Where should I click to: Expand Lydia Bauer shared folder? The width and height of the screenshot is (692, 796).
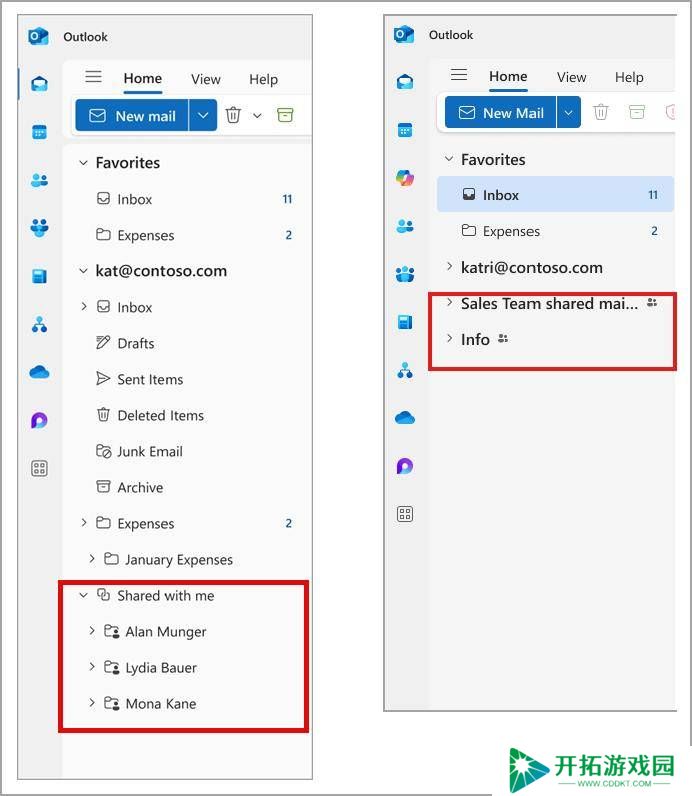click(92, 667)
